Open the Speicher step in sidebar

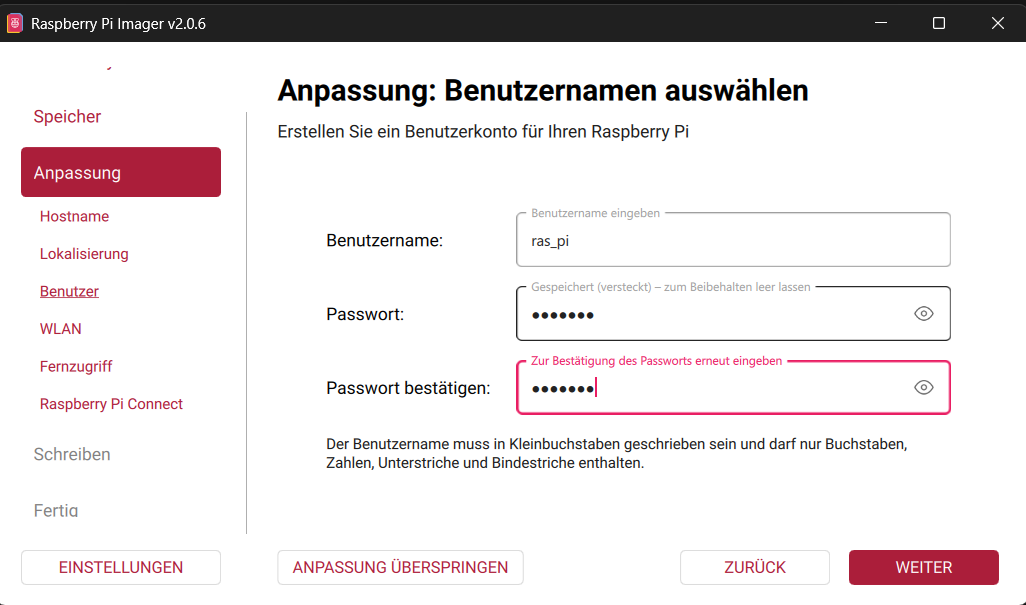tap(67, 117)
